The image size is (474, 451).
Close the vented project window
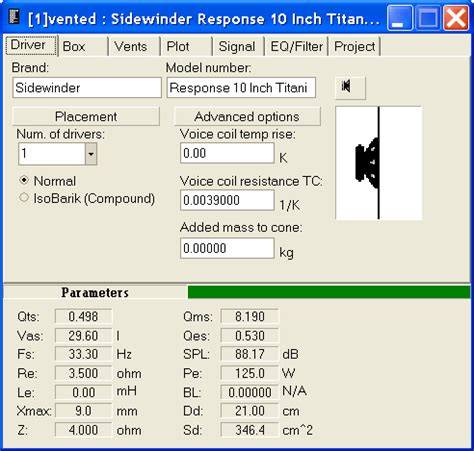[456, 18]
